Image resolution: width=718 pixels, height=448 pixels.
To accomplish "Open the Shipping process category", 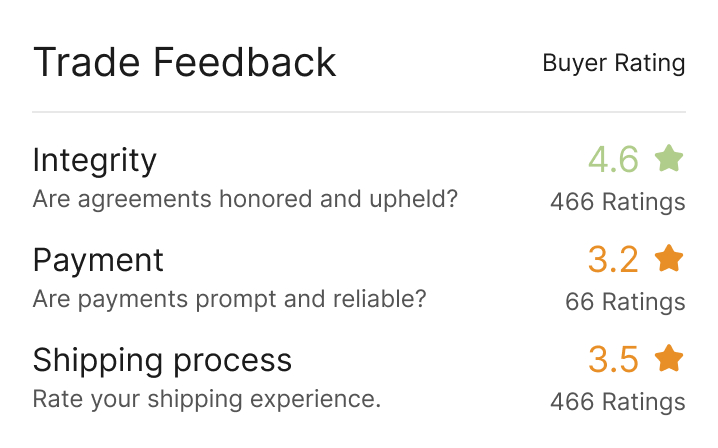I will [162, 360].
